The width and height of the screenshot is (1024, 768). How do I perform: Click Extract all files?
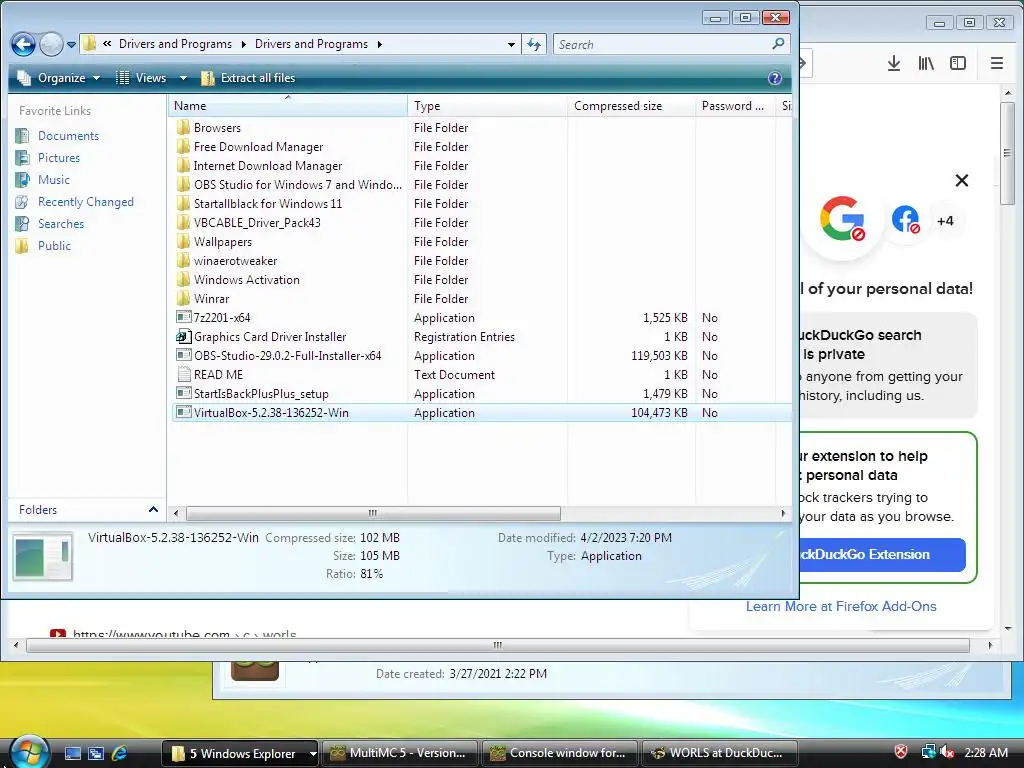(x=248, y=78)
